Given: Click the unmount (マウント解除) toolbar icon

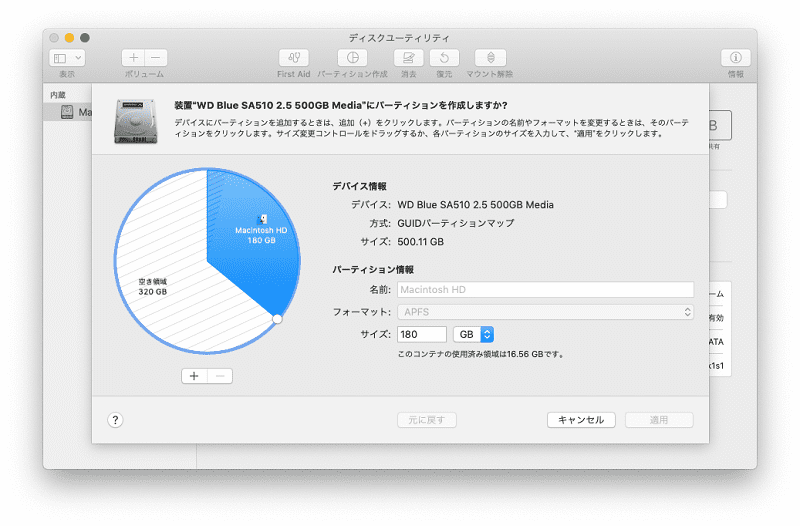Looking at the screenshot, I should (490, 58).
